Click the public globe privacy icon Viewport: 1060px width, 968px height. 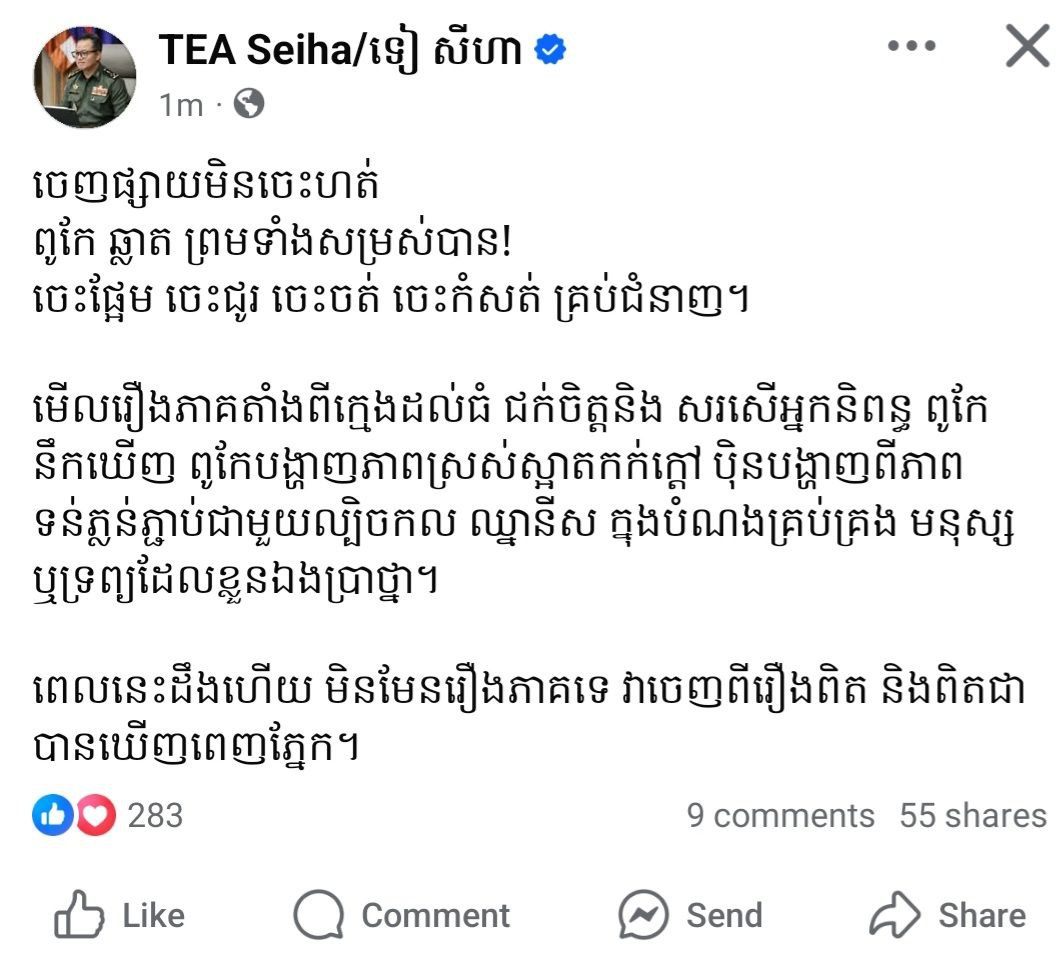coord(249,104)
